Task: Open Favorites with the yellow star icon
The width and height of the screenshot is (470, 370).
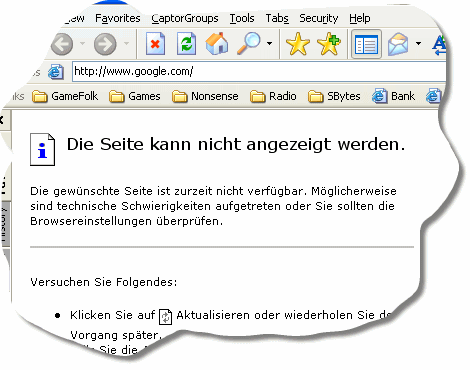Action: pos(298,44)
